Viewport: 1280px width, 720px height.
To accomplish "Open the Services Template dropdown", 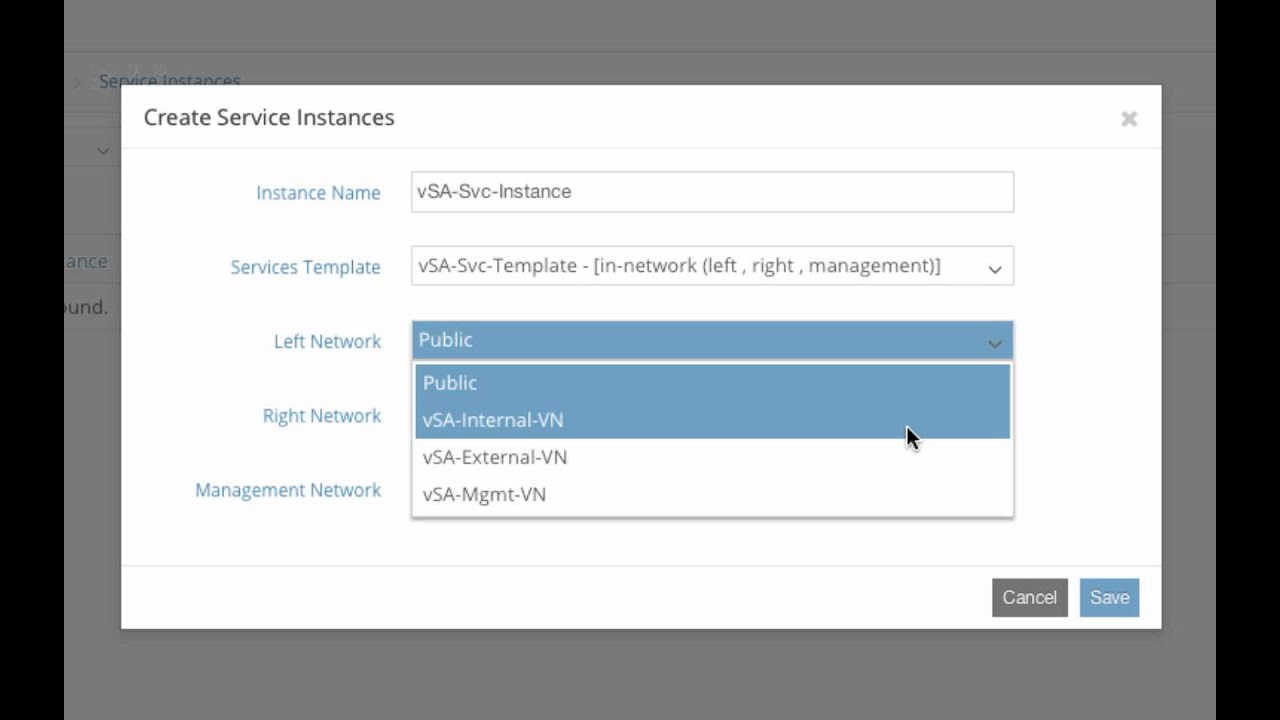I will [x=712, y=266].
